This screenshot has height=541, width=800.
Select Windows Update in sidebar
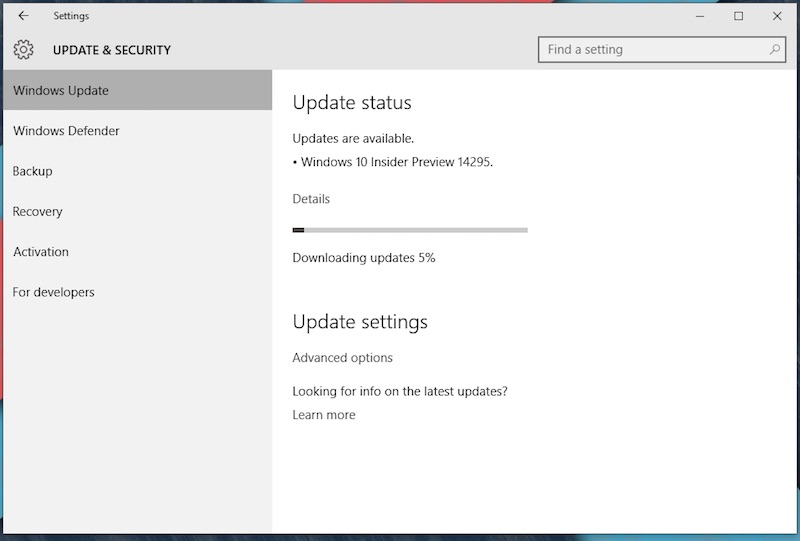pyautogui.click(x=138, y=90)
